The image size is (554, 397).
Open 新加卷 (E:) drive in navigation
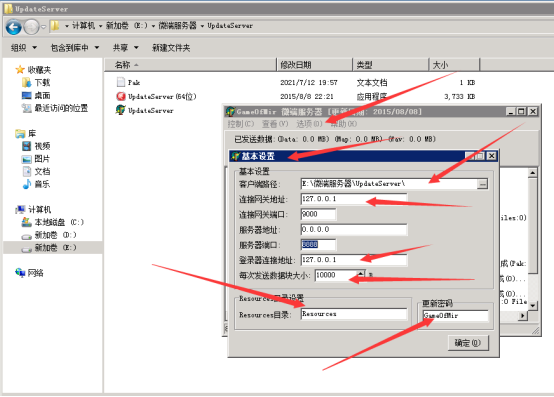pos(49,248)
